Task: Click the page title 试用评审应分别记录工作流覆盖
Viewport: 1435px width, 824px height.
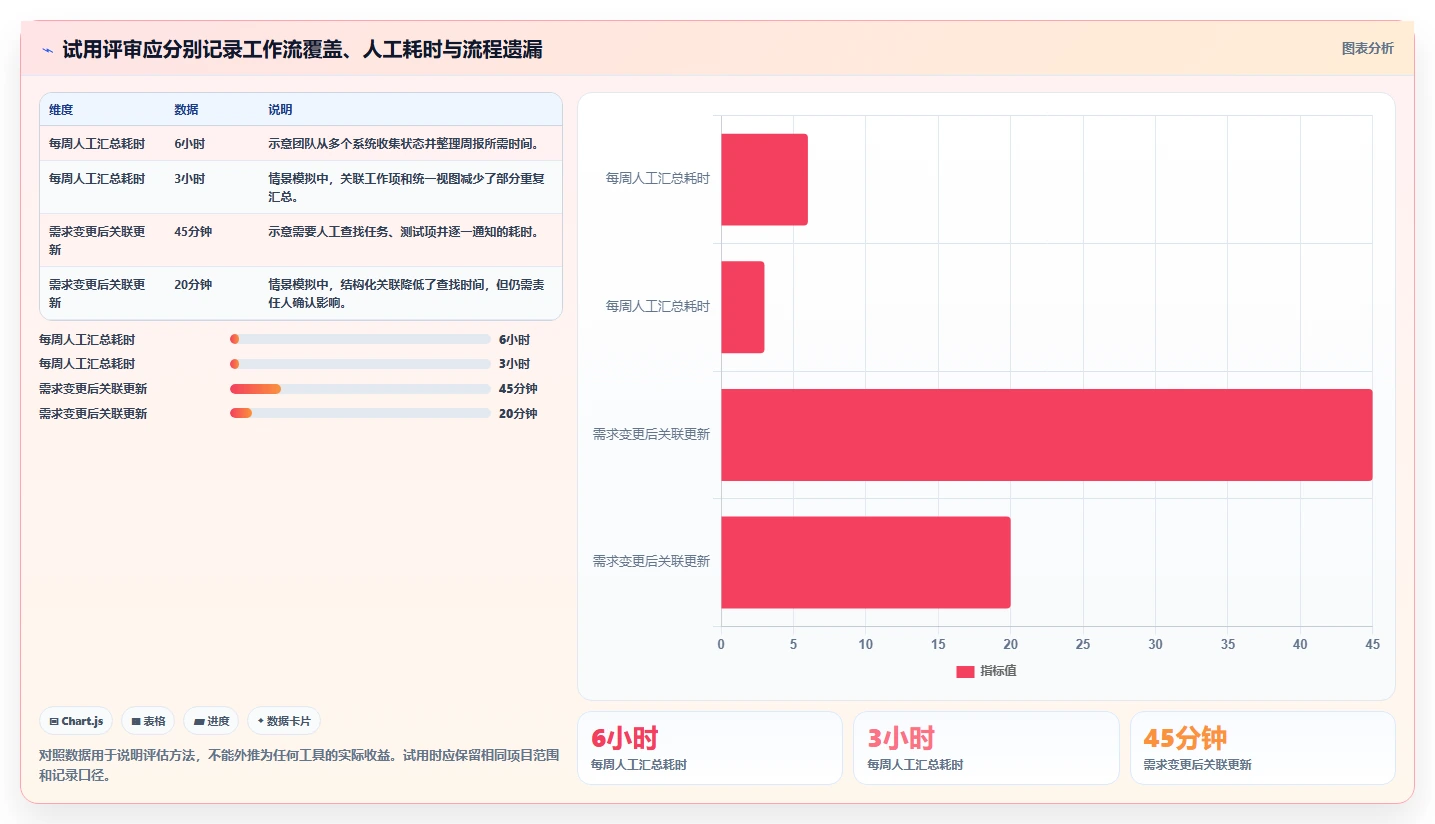Action: 302,50
